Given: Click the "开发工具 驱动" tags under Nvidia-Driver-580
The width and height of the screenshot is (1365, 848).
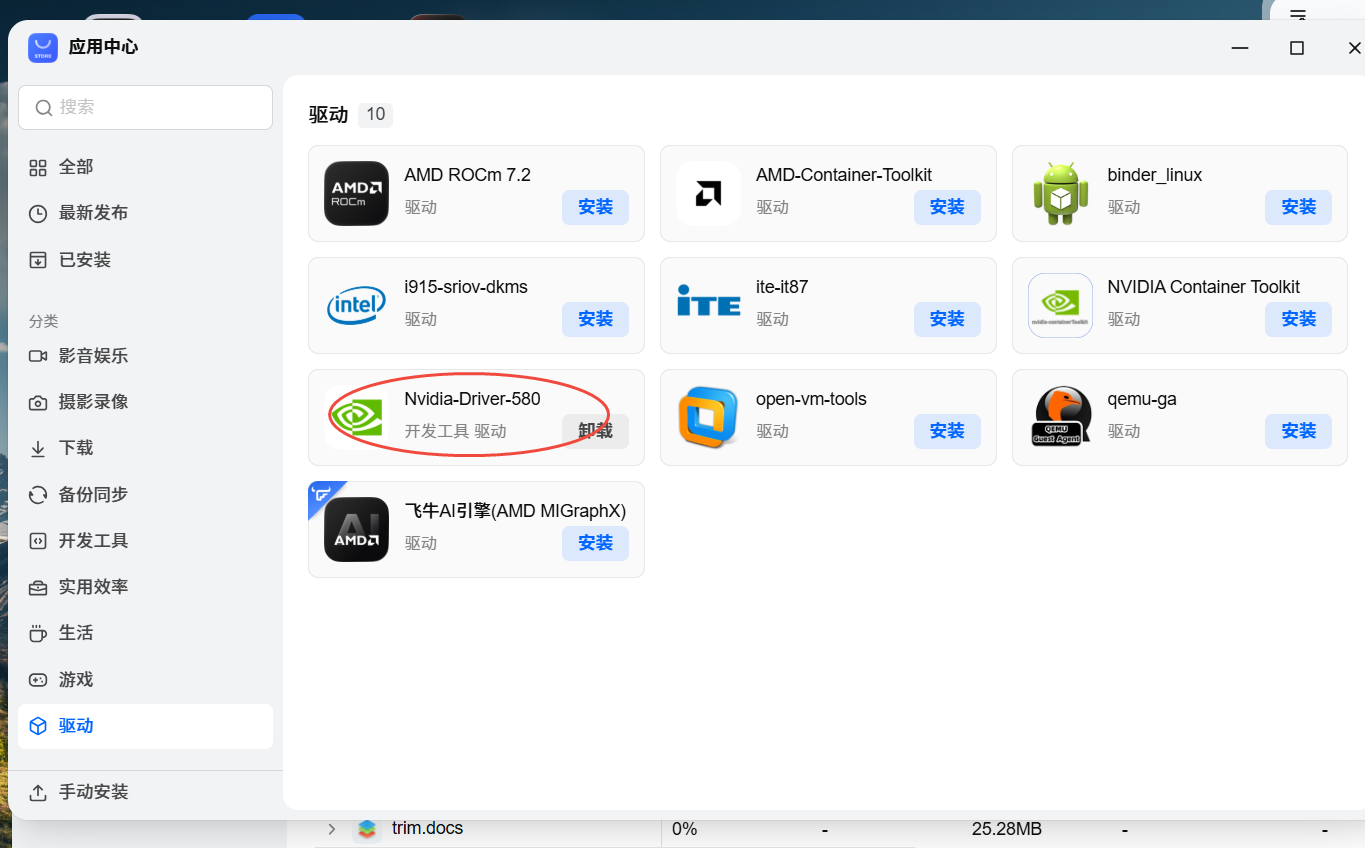Looking at the screenshot, I should point(455,431).
